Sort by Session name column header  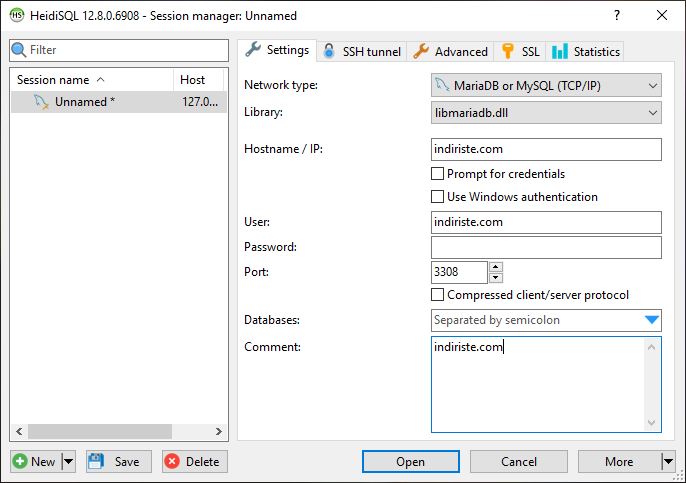tap(92, 80)
